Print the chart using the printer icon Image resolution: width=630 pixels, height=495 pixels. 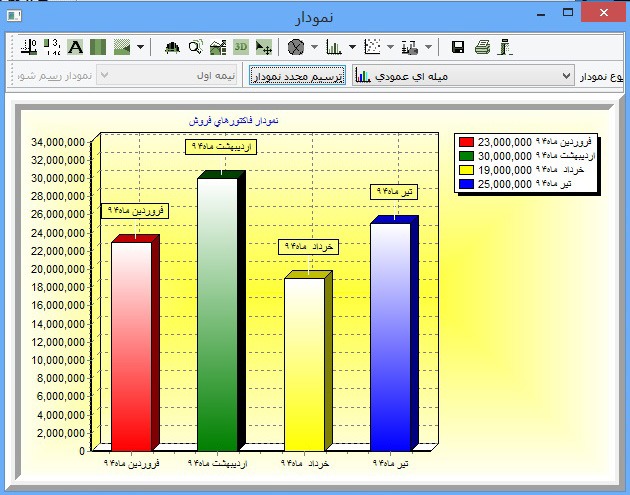point(482,47)
